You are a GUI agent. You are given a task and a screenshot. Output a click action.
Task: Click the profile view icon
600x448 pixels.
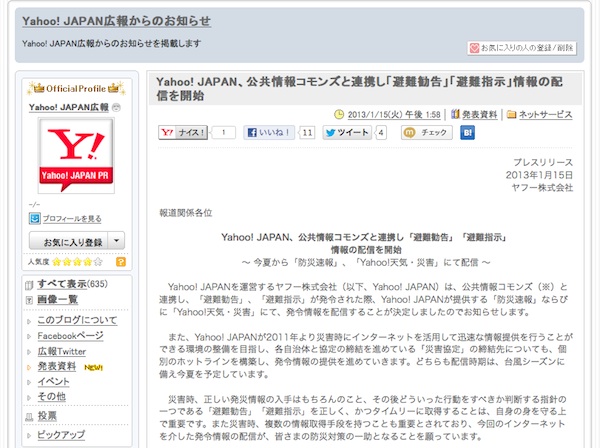pos(35,218)
